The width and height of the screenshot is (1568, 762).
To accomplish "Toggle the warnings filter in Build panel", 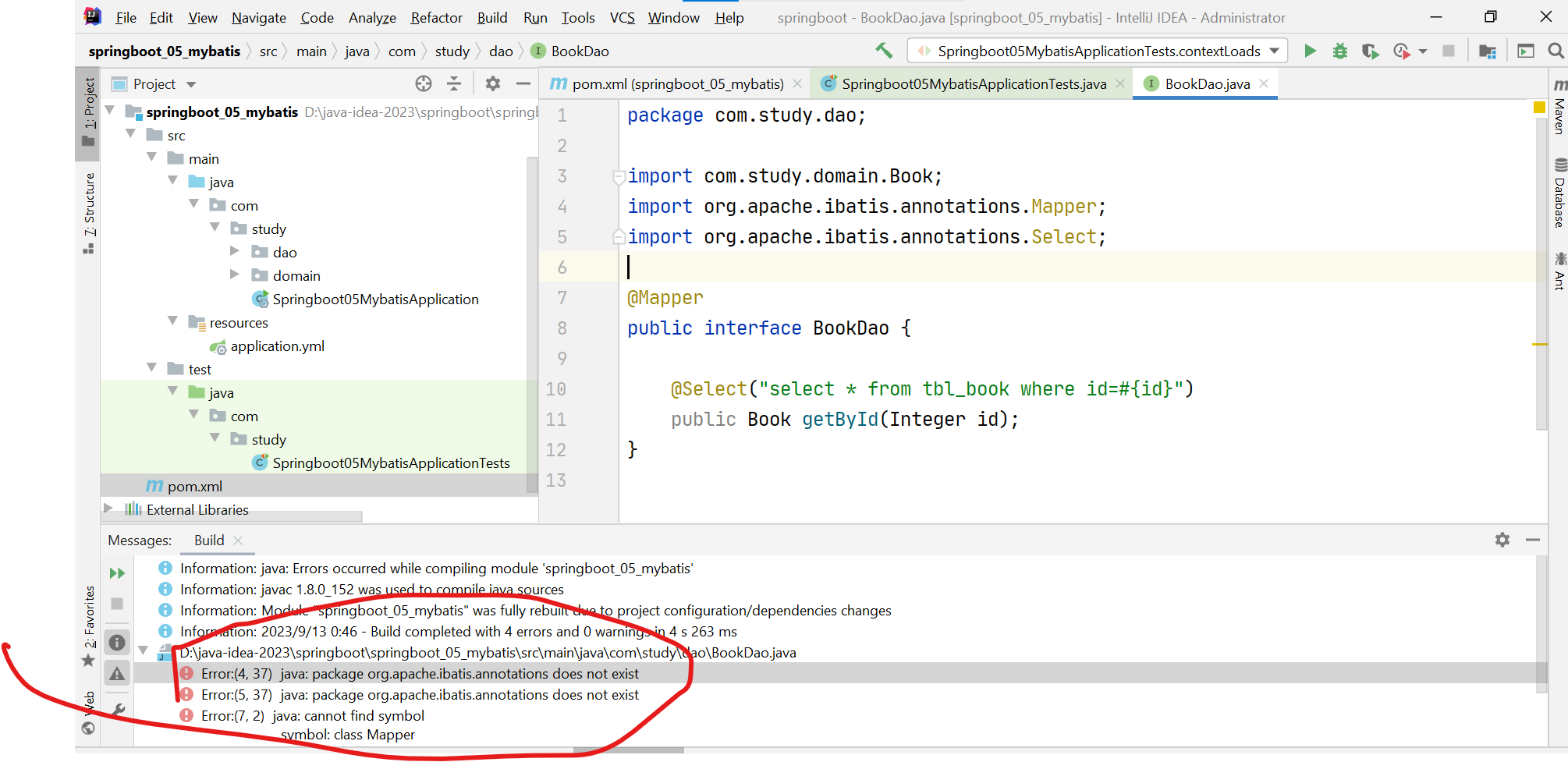I will pyautogui.click(x=117, y=673).
